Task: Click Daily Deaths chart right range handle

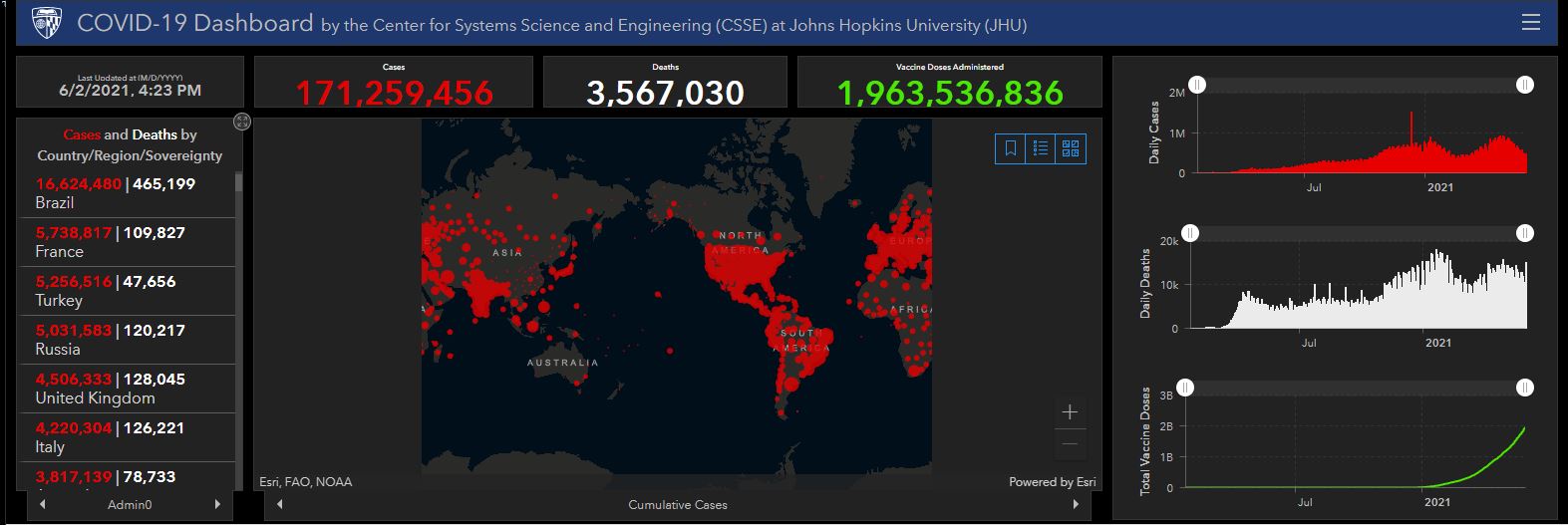Action: tap(1524, 233)
